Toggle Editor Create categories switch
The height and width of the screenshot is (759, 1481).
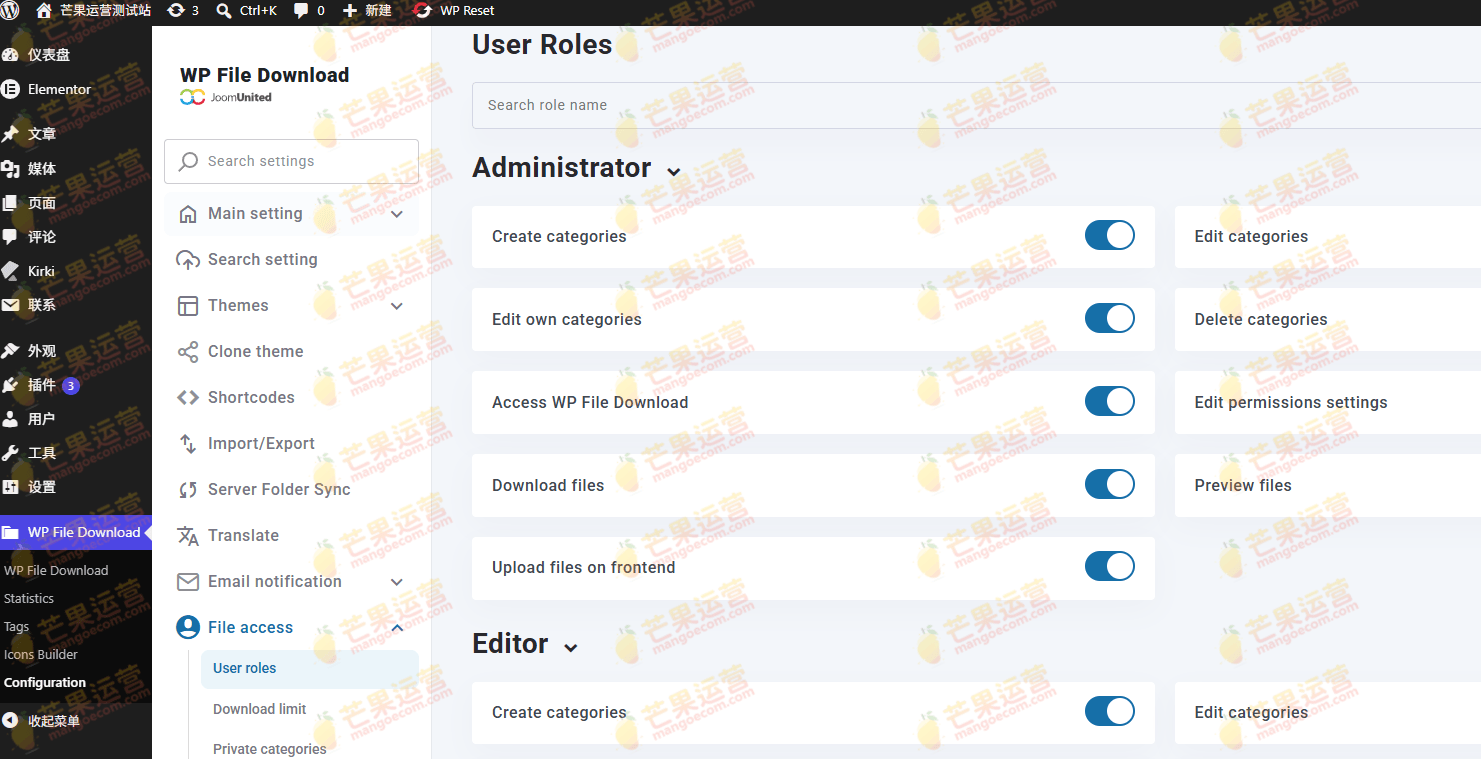(x=1110, y=712)
